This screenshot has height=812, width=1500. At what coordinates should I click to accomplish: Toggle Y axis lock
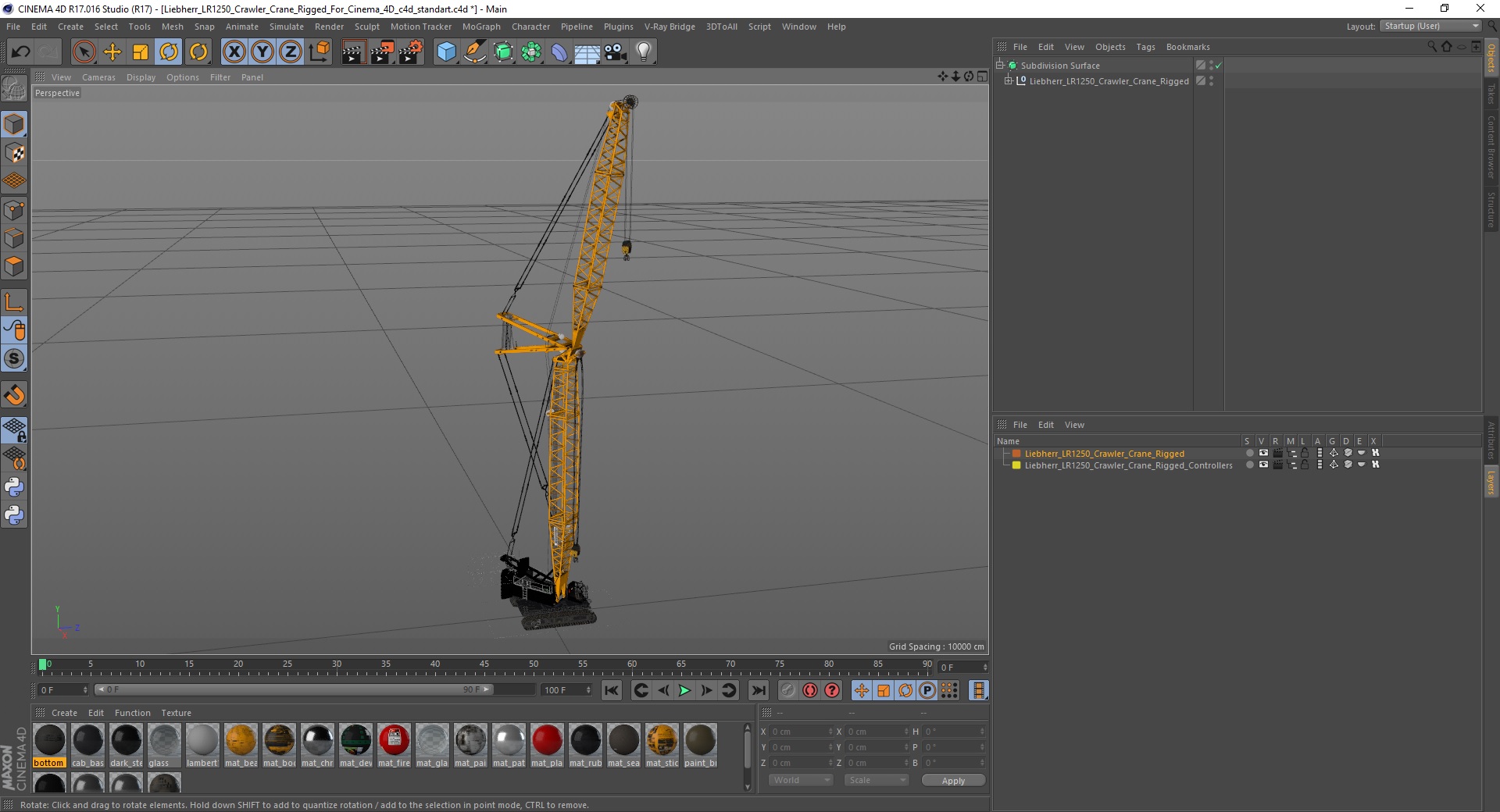point(262,52)
